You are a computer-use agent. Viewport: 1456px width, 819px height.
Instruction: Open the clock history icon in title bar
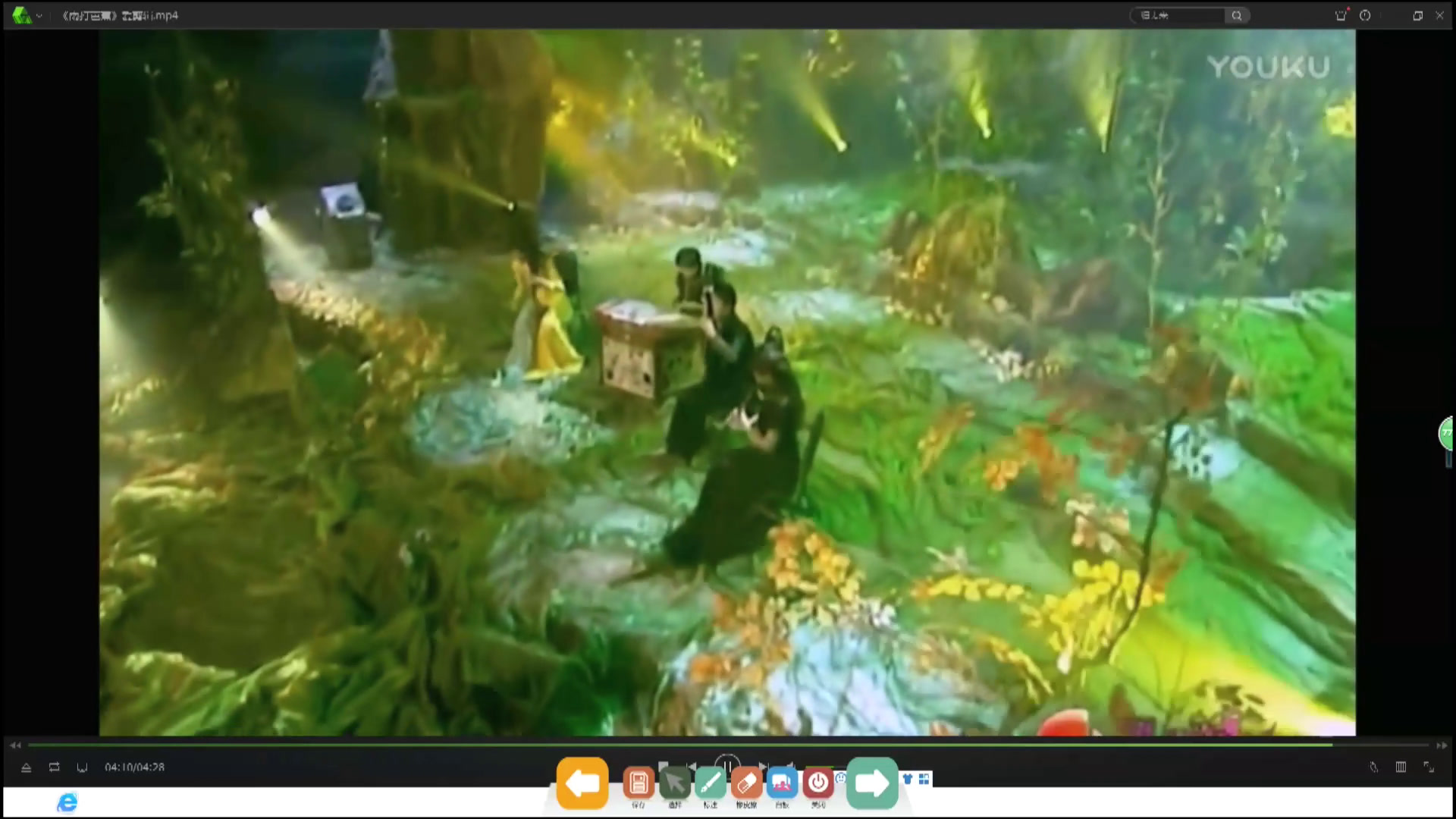point(1365,15)
